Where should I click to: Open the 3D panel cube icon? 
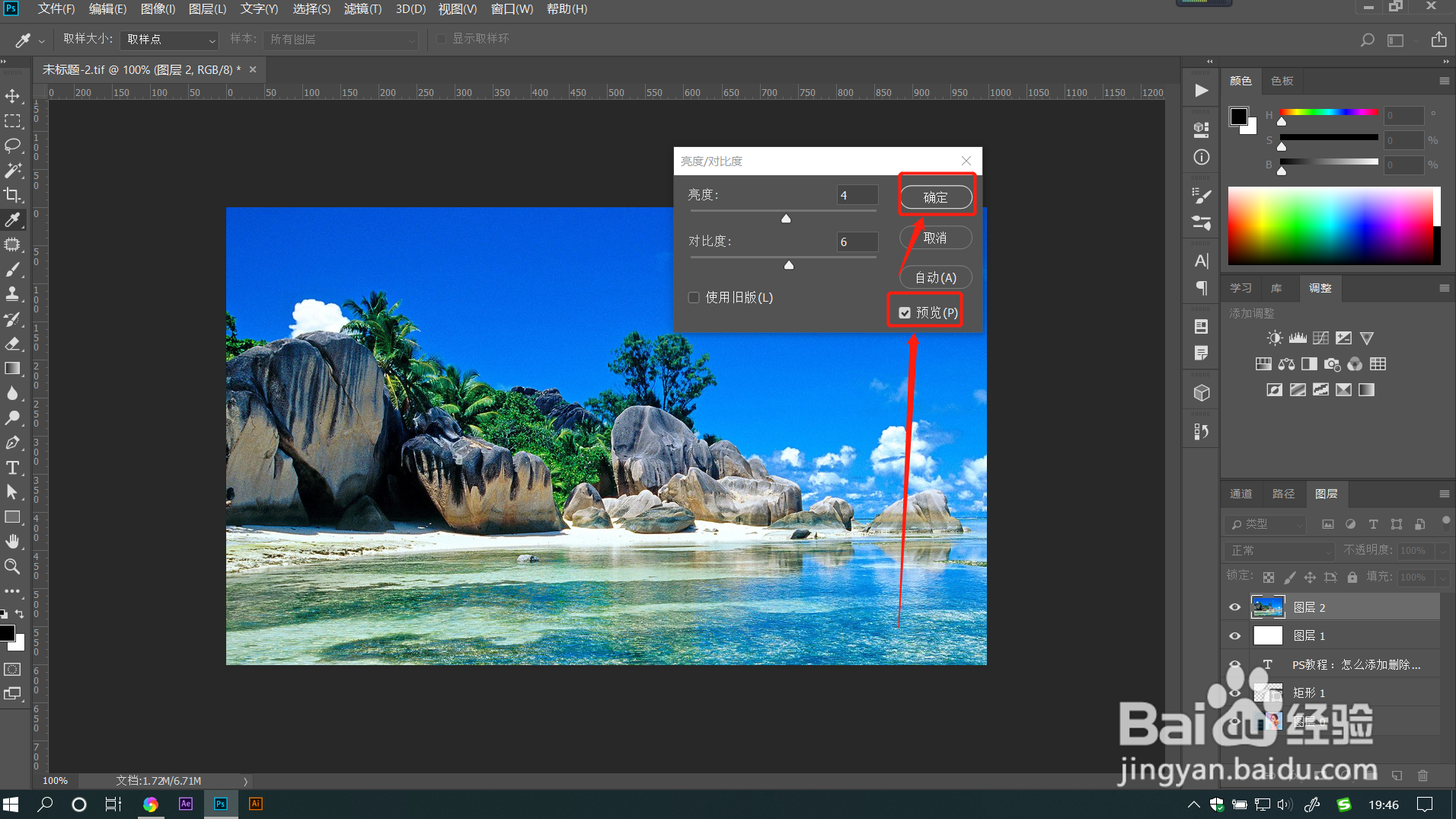[x=1202, y=392]
